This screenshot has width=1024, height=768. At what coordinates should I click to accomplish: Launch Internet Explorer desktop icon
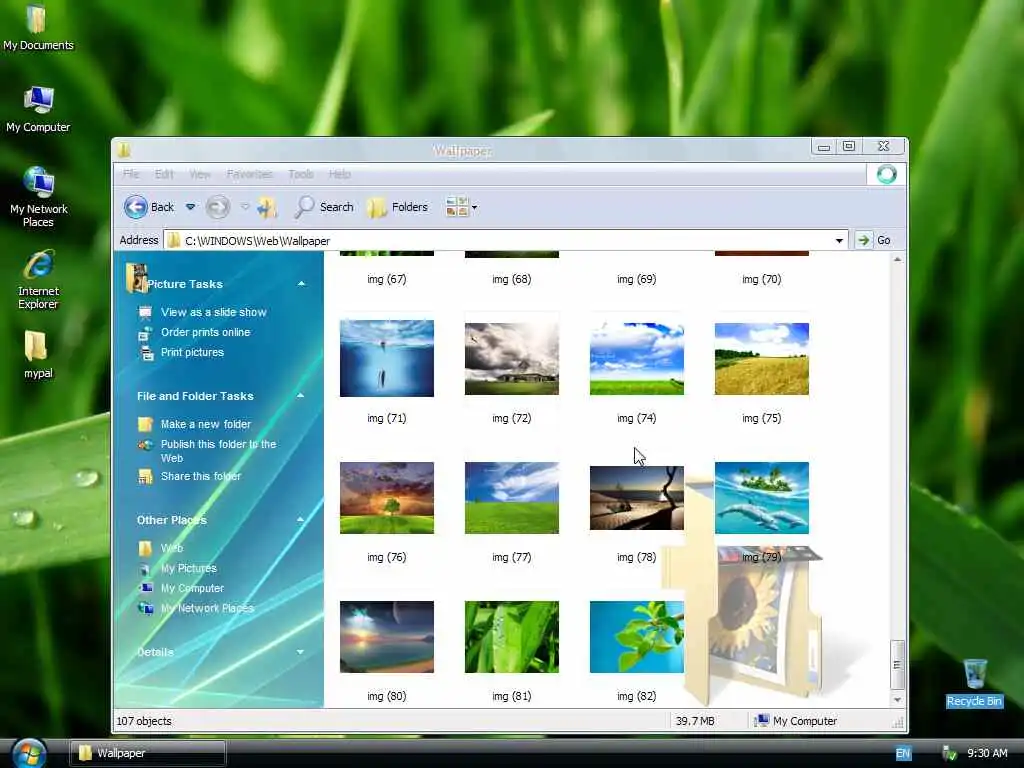[38, 280]
